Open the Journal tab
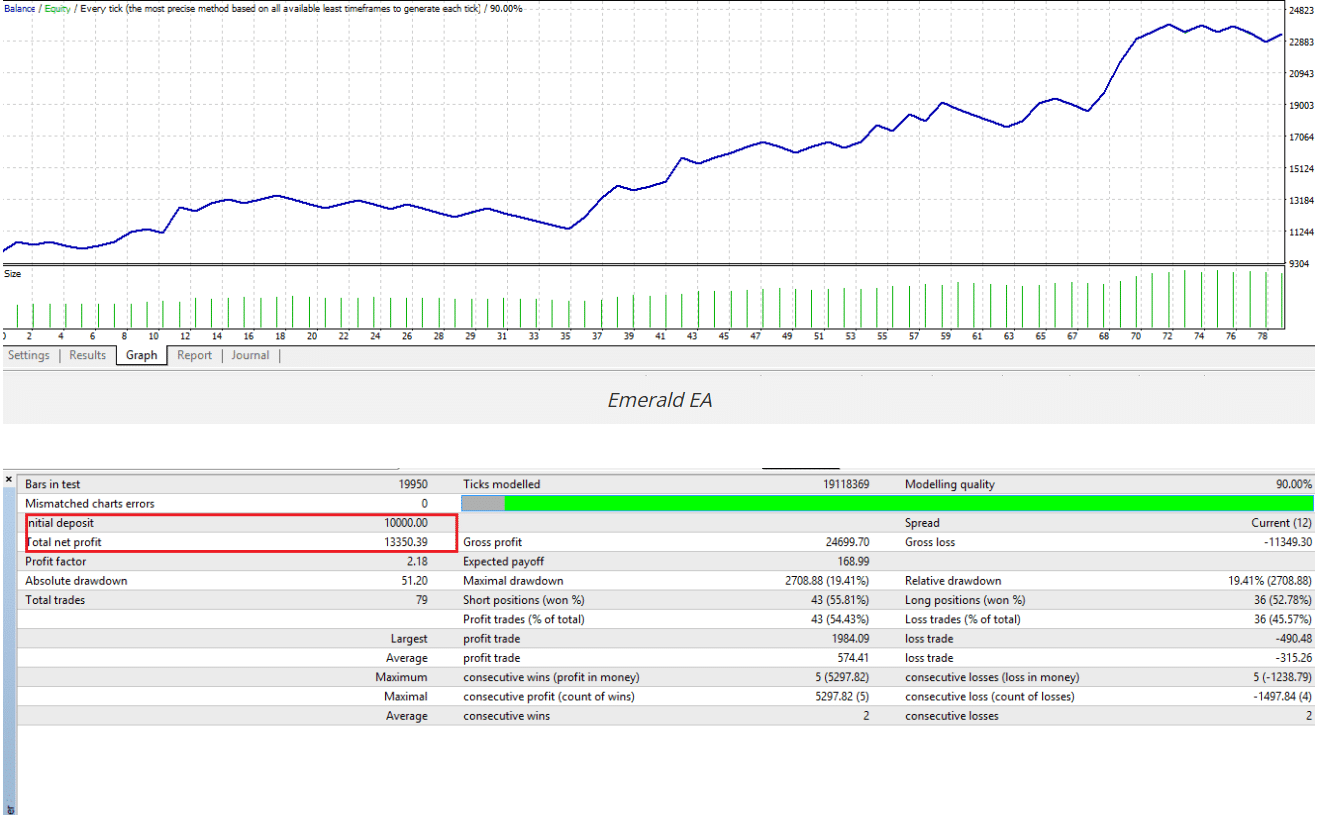This screenshot has height=815, width=1317. coord(250,355)
